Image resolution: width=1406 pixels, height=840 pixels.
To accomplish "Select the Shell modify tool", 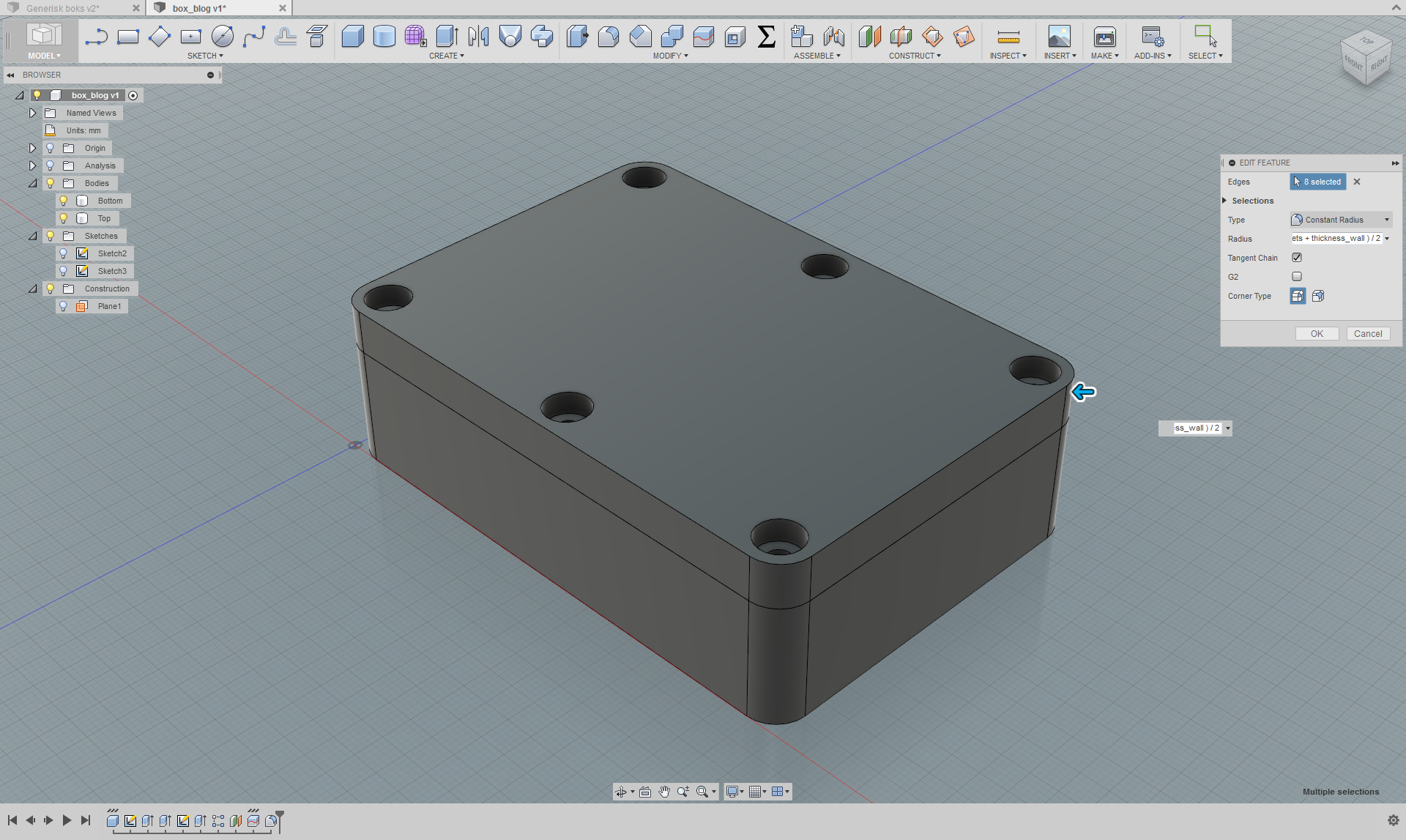I will click(734, 36).
